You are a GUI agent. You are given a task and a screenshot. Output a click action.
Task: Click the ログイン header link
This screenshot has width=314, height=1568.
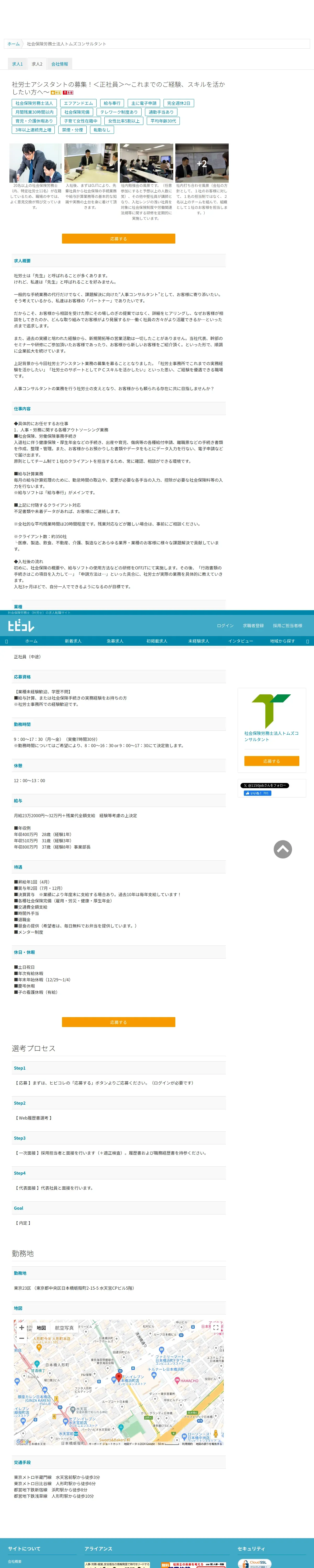[x=225, y=626]
